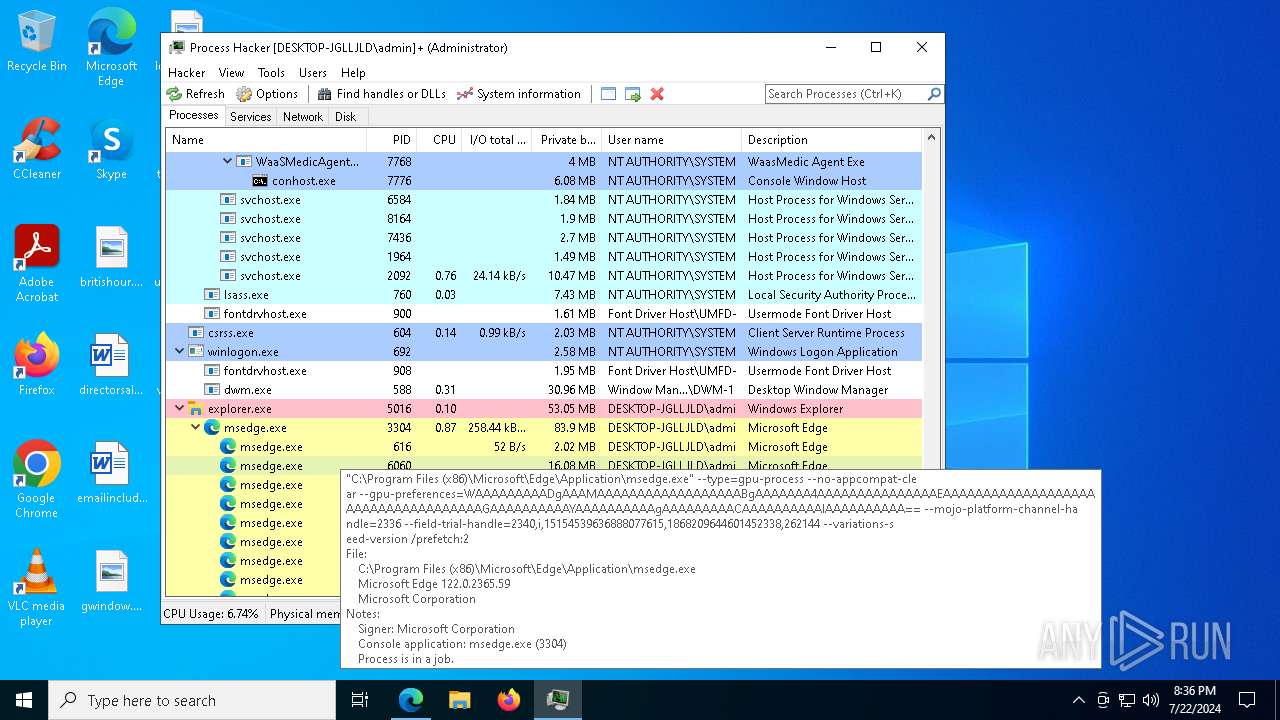Screen dimensions: 1280x720
Task: Sort by the CPU column header
Action: click(x=439, y=140)
